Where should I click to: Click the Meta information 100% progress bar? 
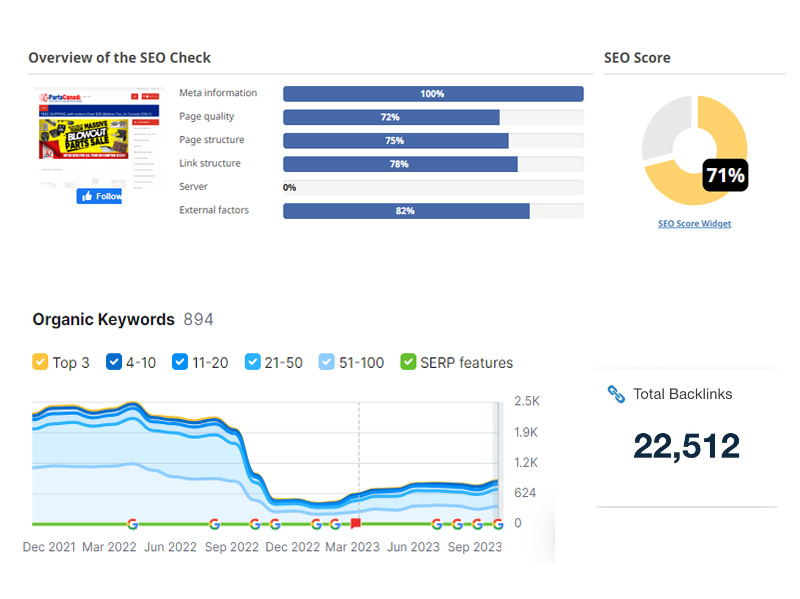[433, 94]
